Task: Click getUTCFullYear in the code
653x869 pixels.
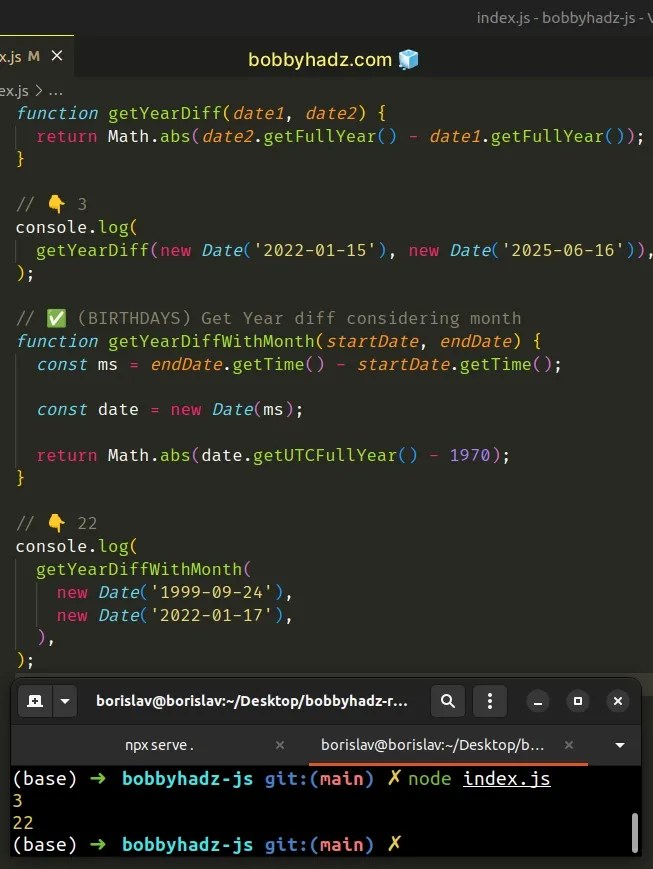Action: point(325,455)
